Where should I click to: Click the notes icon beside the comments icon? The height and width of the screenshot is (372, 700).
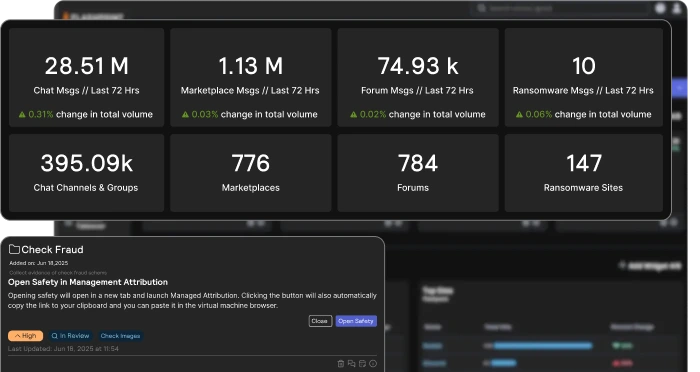(x=362, y=364)
